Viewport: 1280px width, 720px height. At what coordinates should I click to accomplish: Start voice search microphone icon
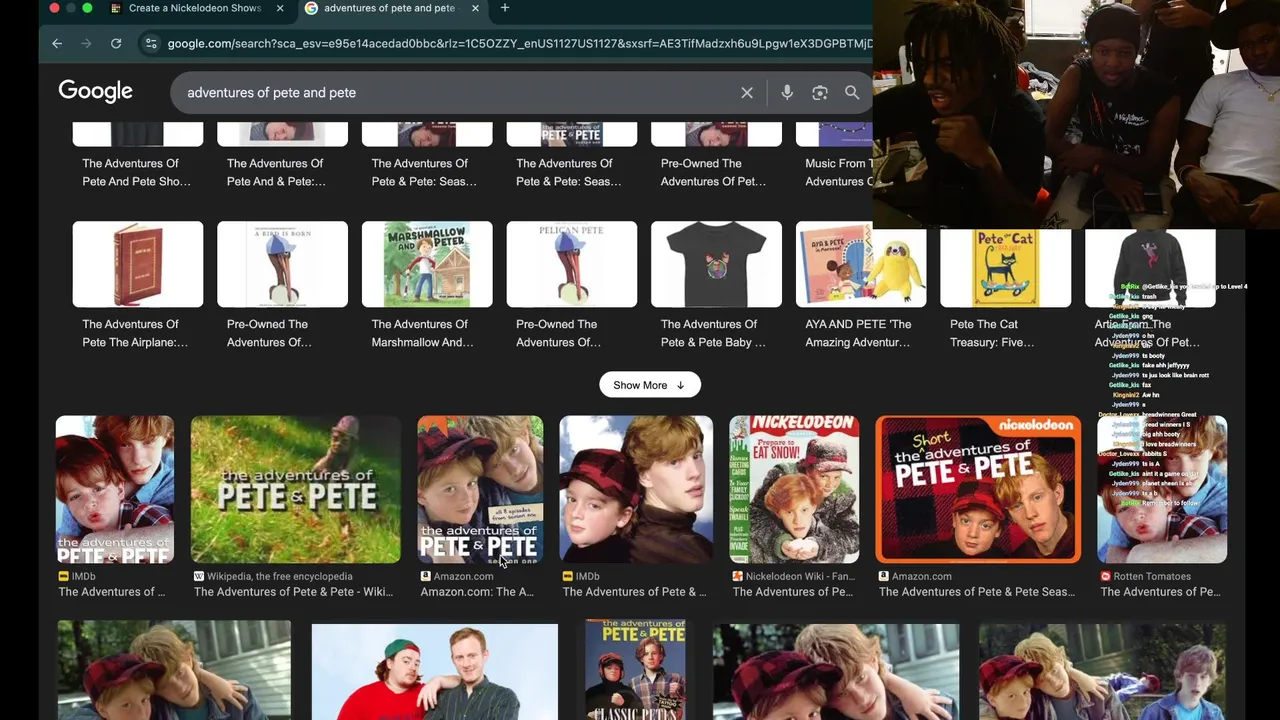coord(787,92)
